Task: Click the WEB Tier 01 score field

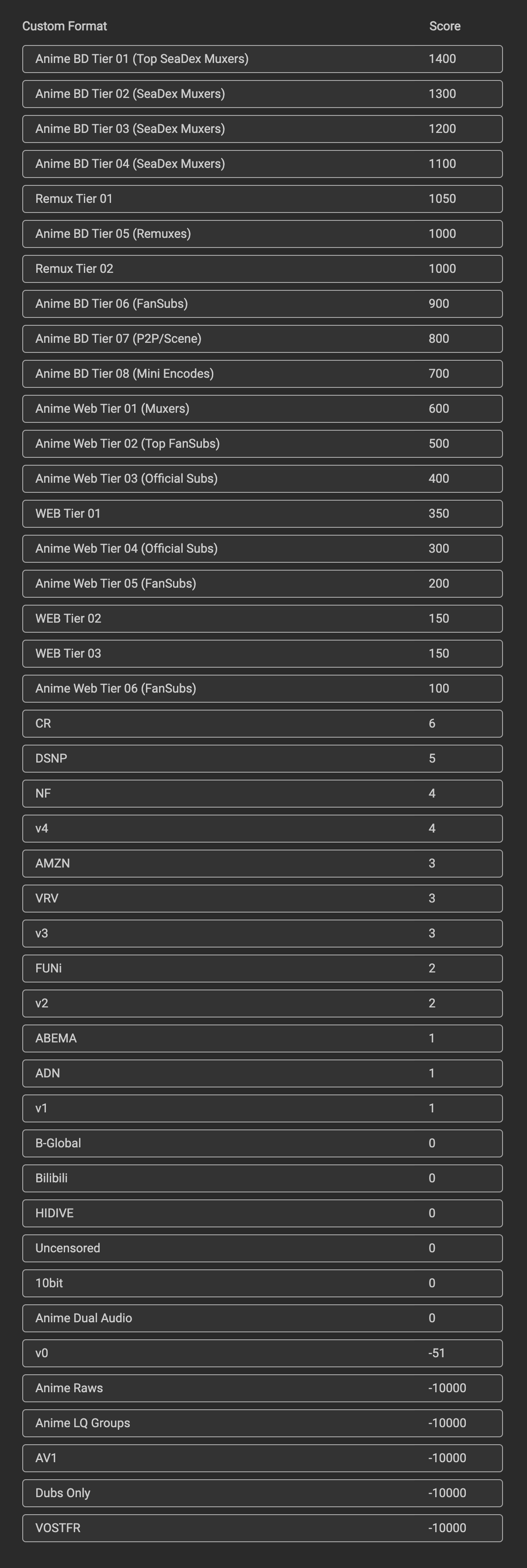Action: [439, 514]
